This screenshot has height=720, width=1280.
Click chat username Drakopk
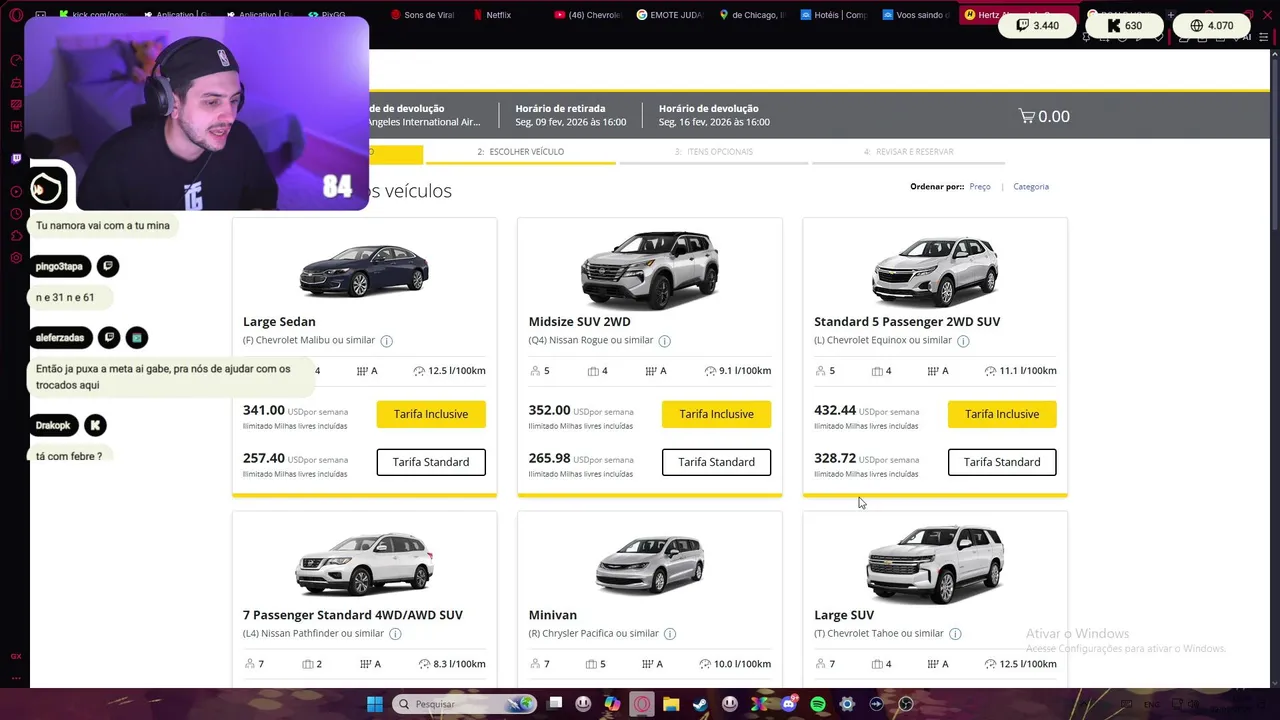(53, 425)
